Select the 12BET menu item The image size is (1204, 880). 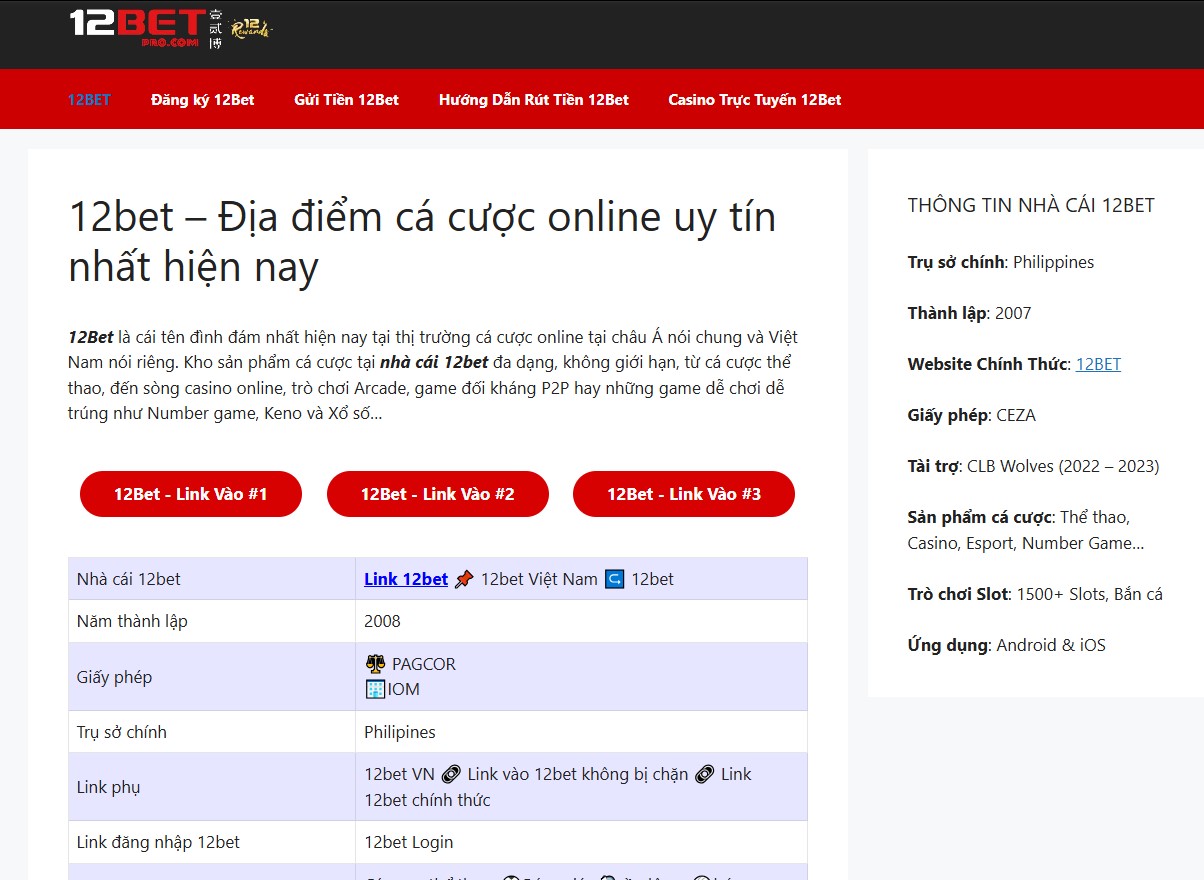pyautogui.click(x=89, y=99)
